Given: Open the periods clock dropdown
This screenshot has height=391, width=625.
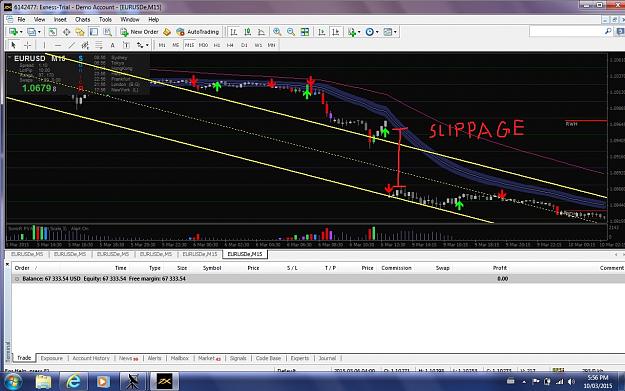Looking at the screenshot, I should (x=371, y=31).
